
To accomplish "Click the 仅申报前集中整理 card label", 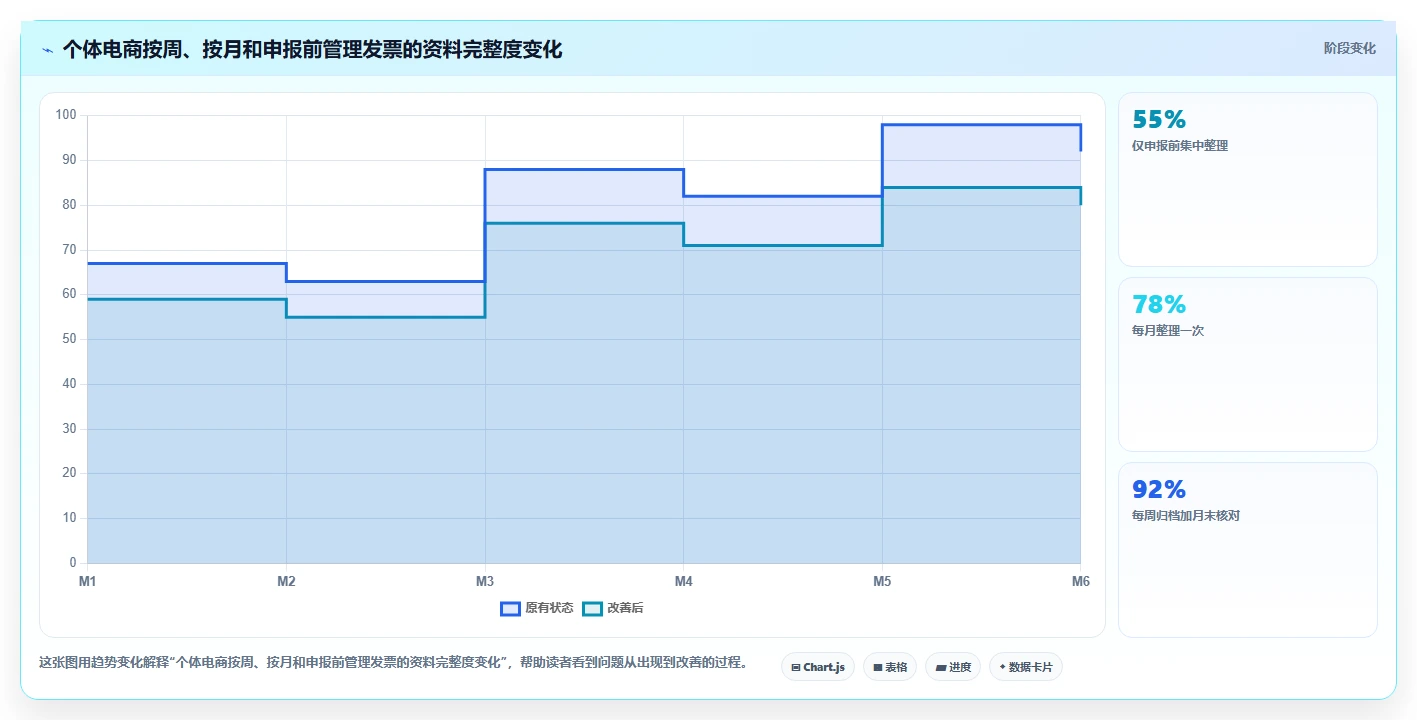I will pos(1180,146).
